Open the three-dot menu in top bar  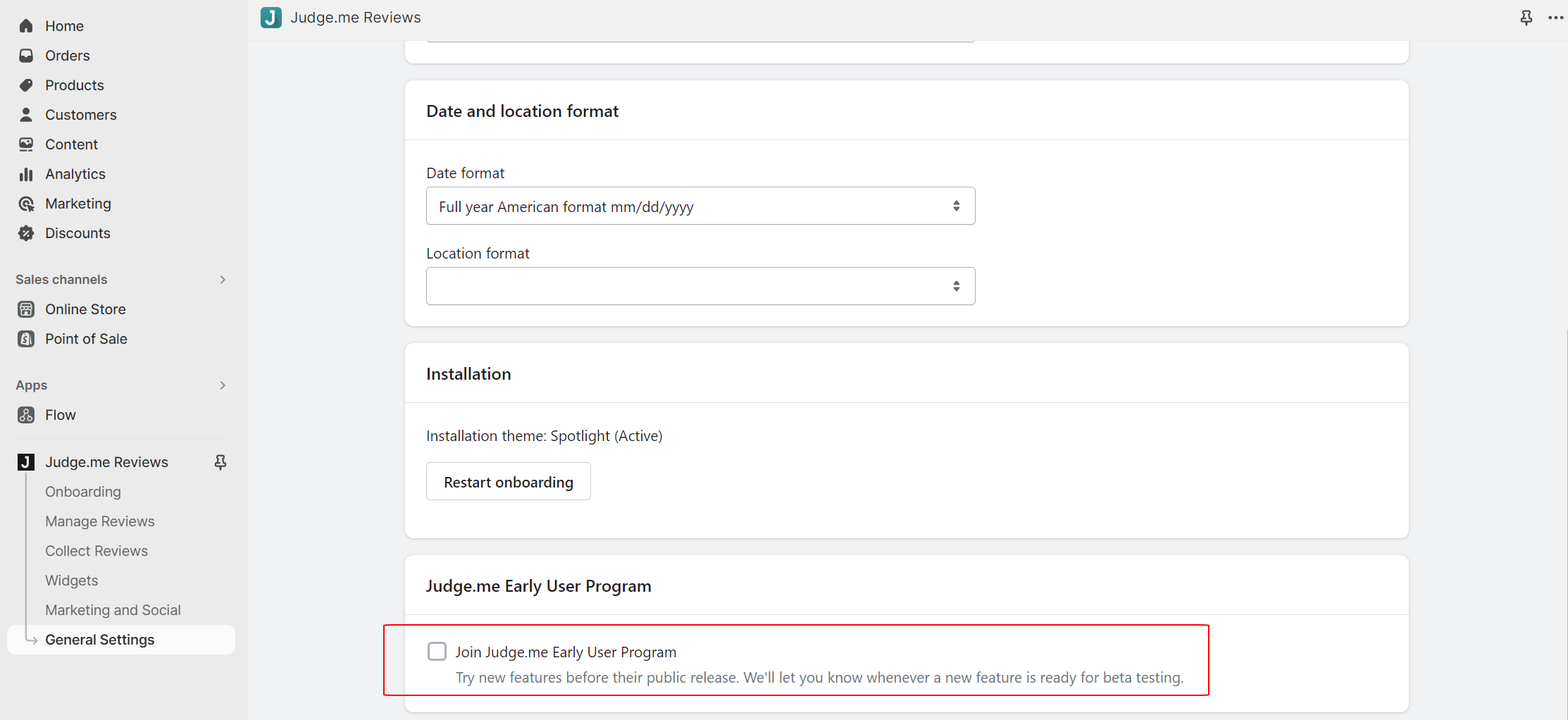[x=1555, y=18]
